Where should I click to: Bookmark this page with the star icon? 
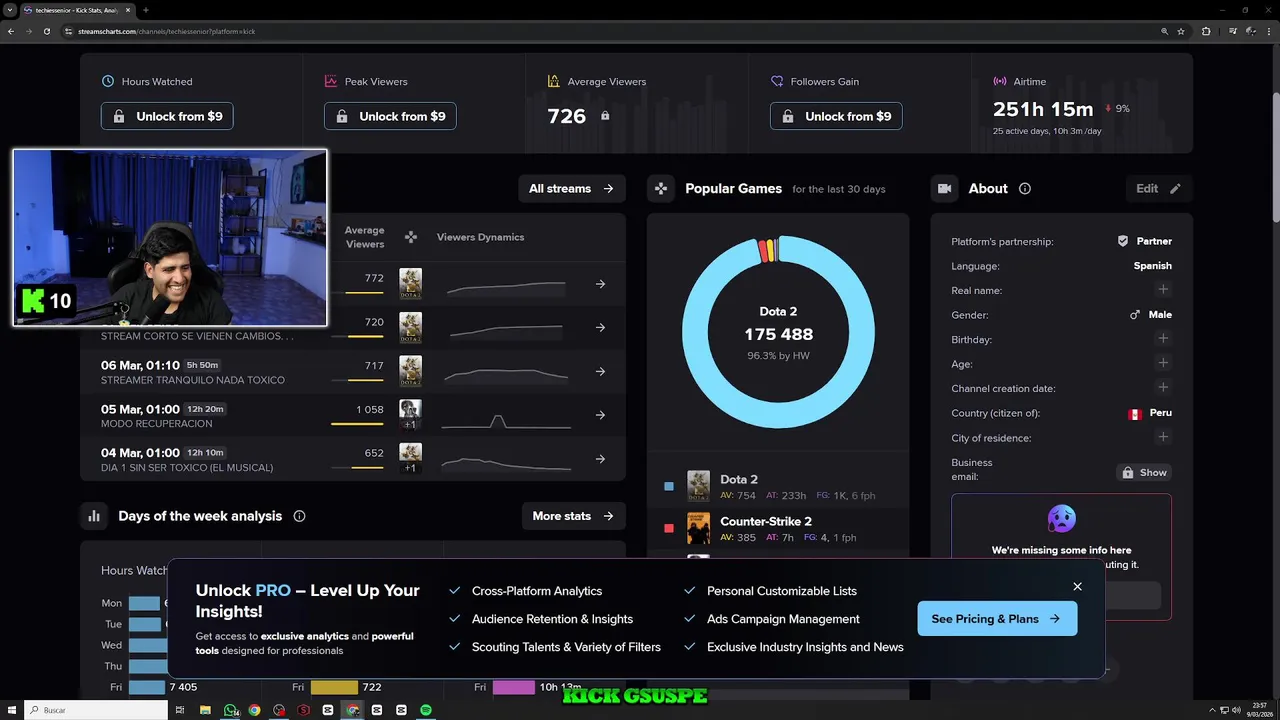[1181, 31]
